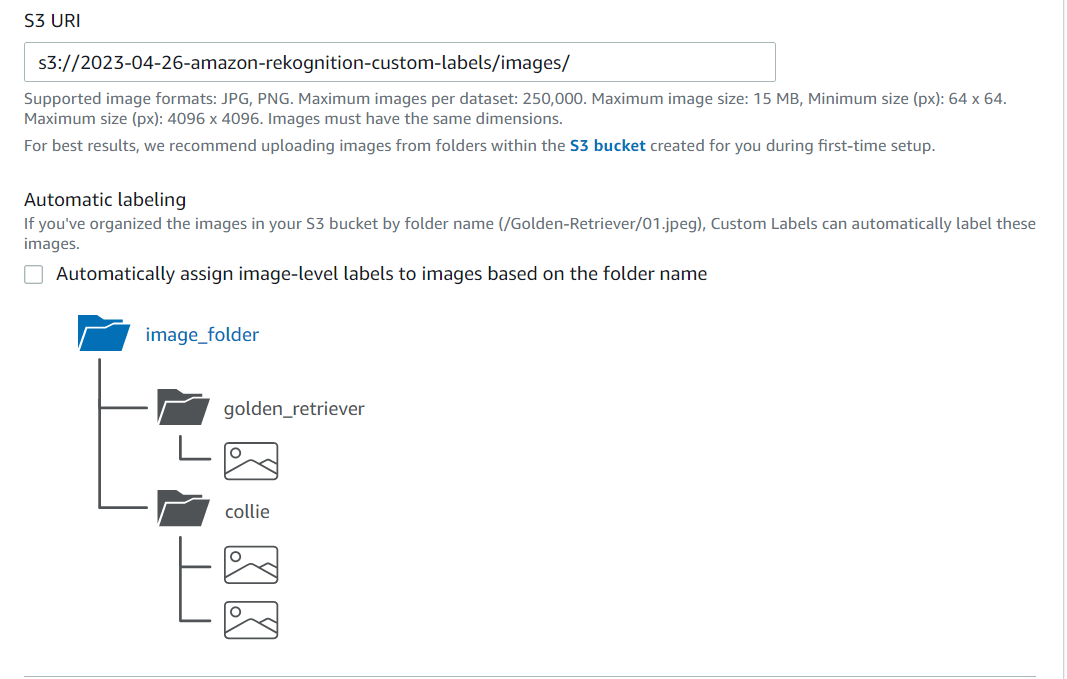This screenshot has height=679, width=1067.
Task: Click the golden_retriever folder icon
Action: pyautogui.click(x=183, y=407)
